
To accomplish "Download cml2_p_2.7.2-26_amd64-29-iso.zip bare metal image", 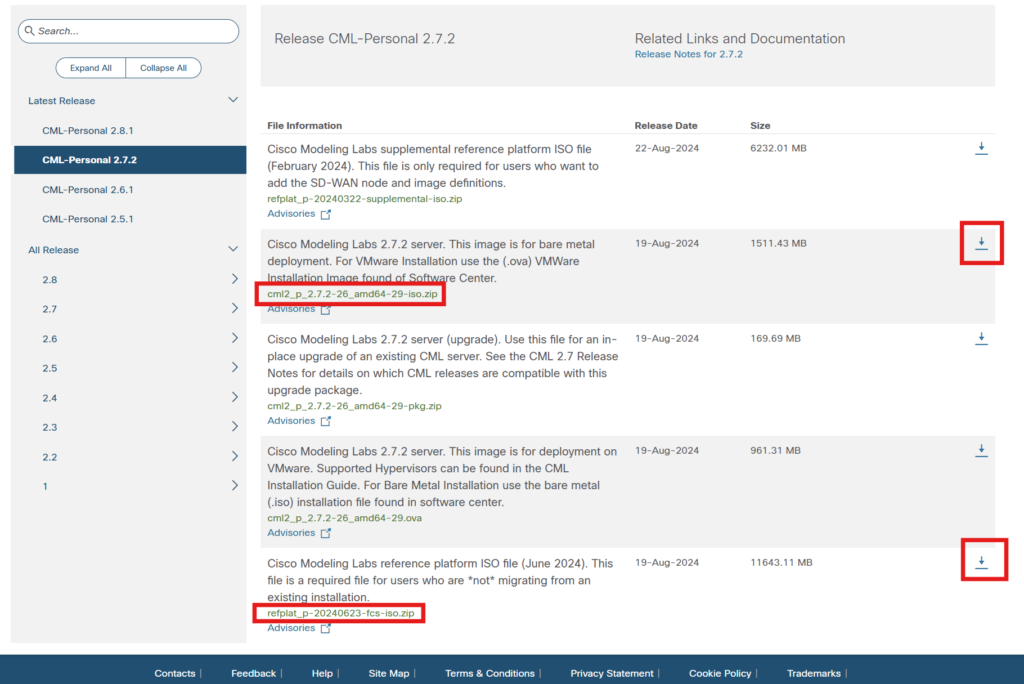I will pos(981,243).
